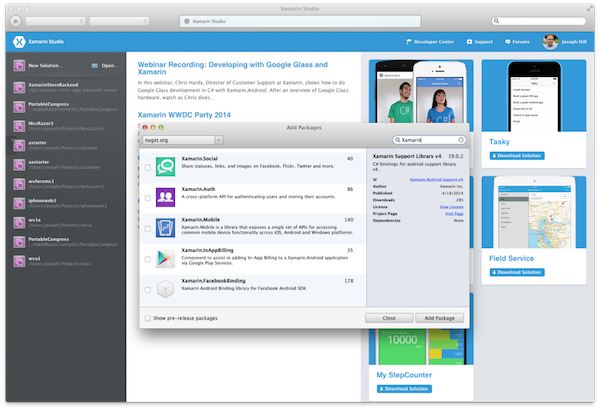
Task: Check the Xamarin.Social package checkbox
Action: click(x=148, y=168)
